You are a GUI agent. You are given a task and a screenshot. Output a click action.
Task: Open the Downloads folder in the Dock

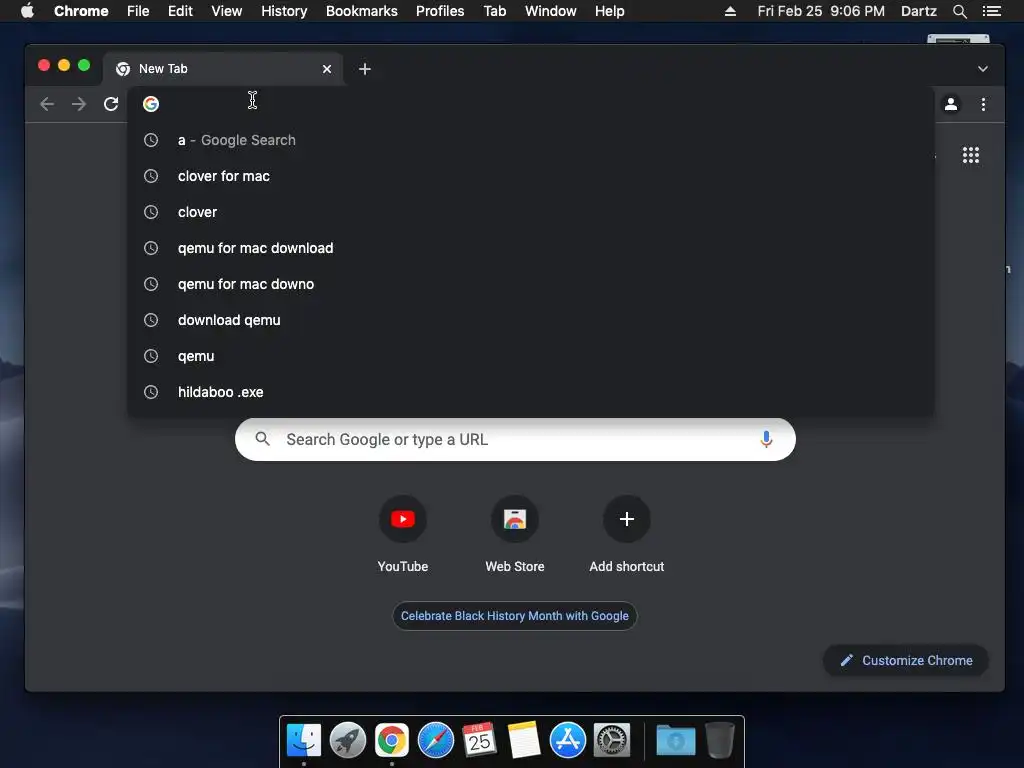675,740
